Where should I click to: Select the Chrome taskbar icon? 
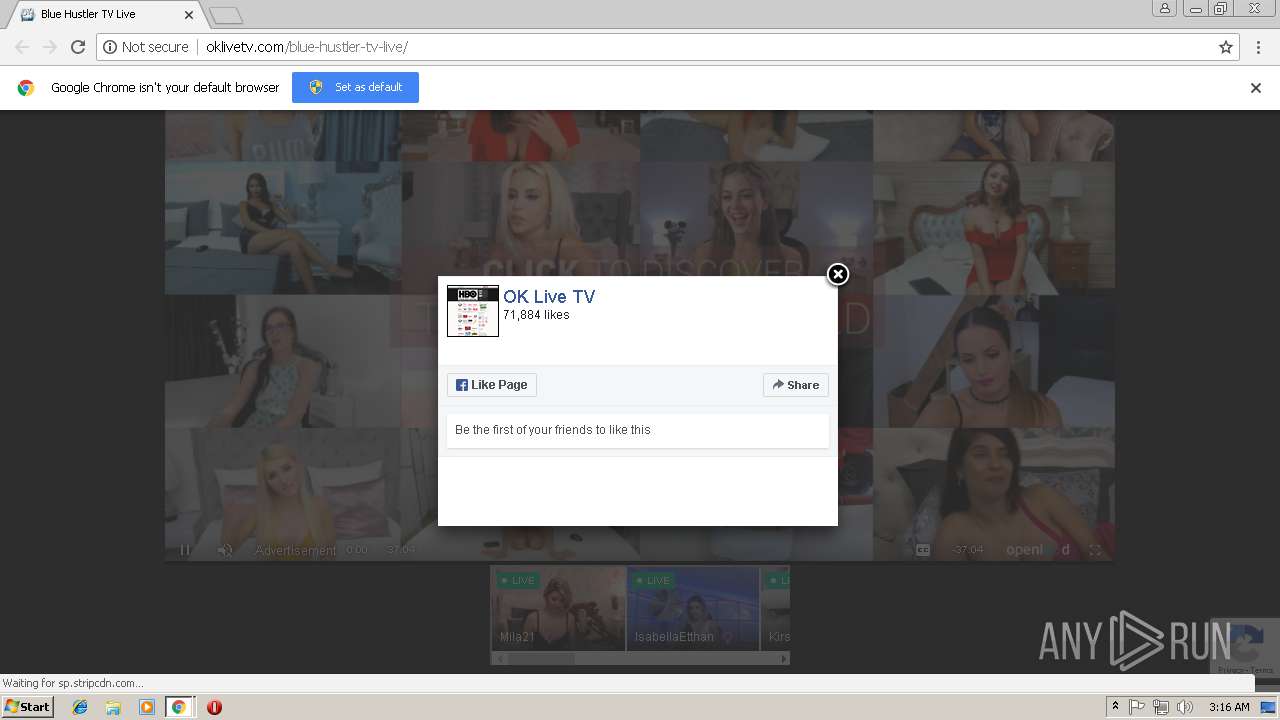pos(179,707)
